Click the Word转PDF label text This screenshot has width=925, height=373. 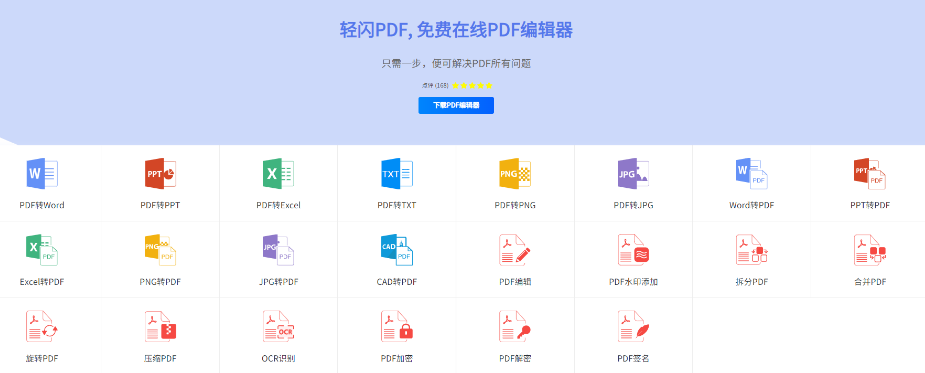coord(752,205)
